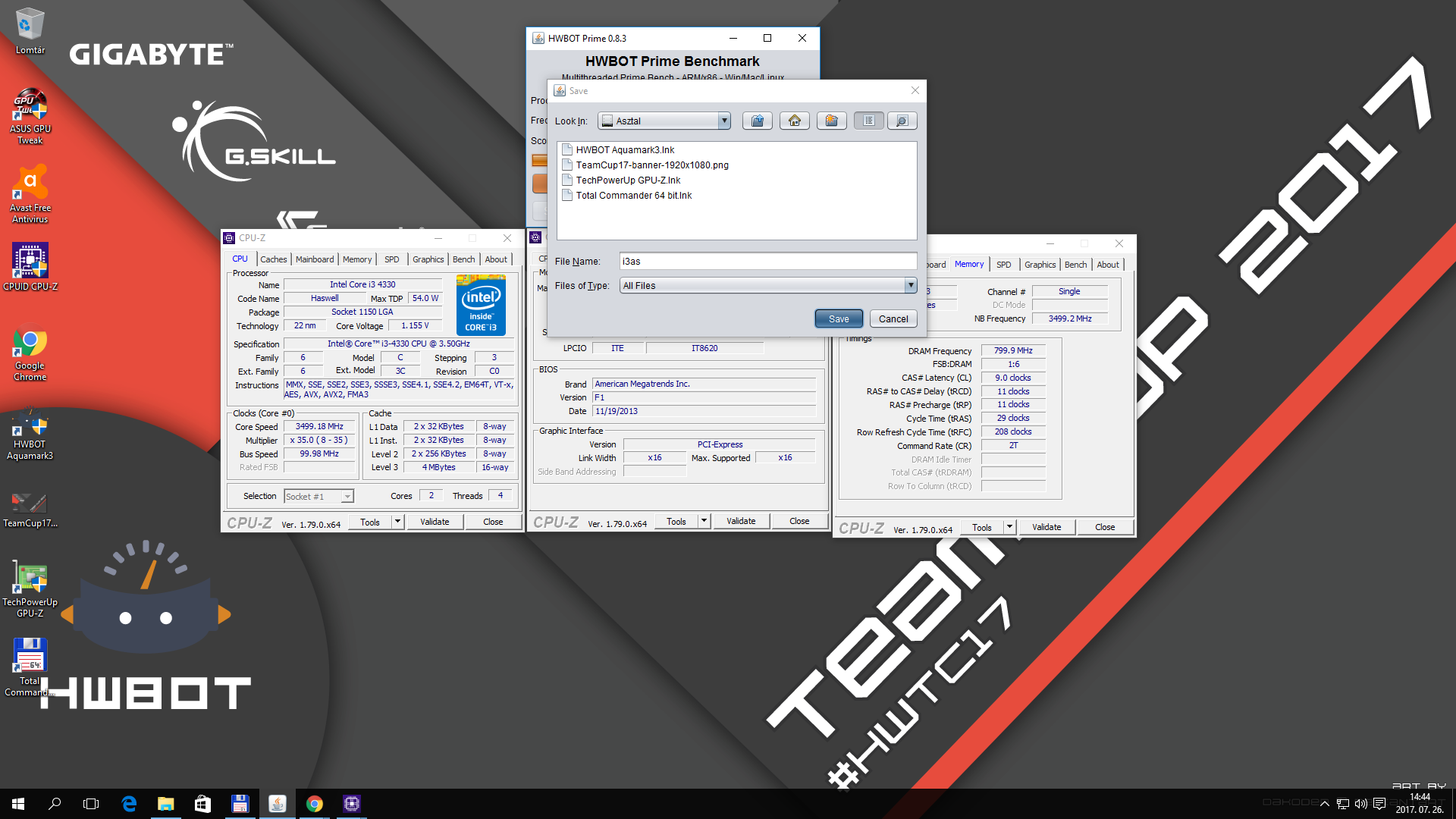Expand Tools arrow in right CPU-Z window
Screen dimensions: 1456x819
pos(1009,527)
